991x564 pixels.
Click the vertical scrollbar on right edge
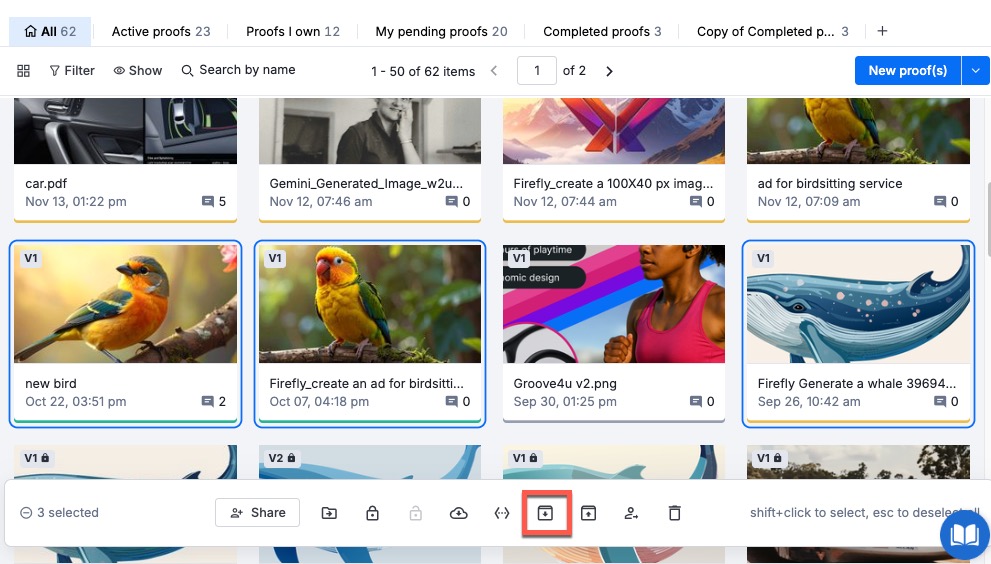pyautogui.click(x=987, y=218)
